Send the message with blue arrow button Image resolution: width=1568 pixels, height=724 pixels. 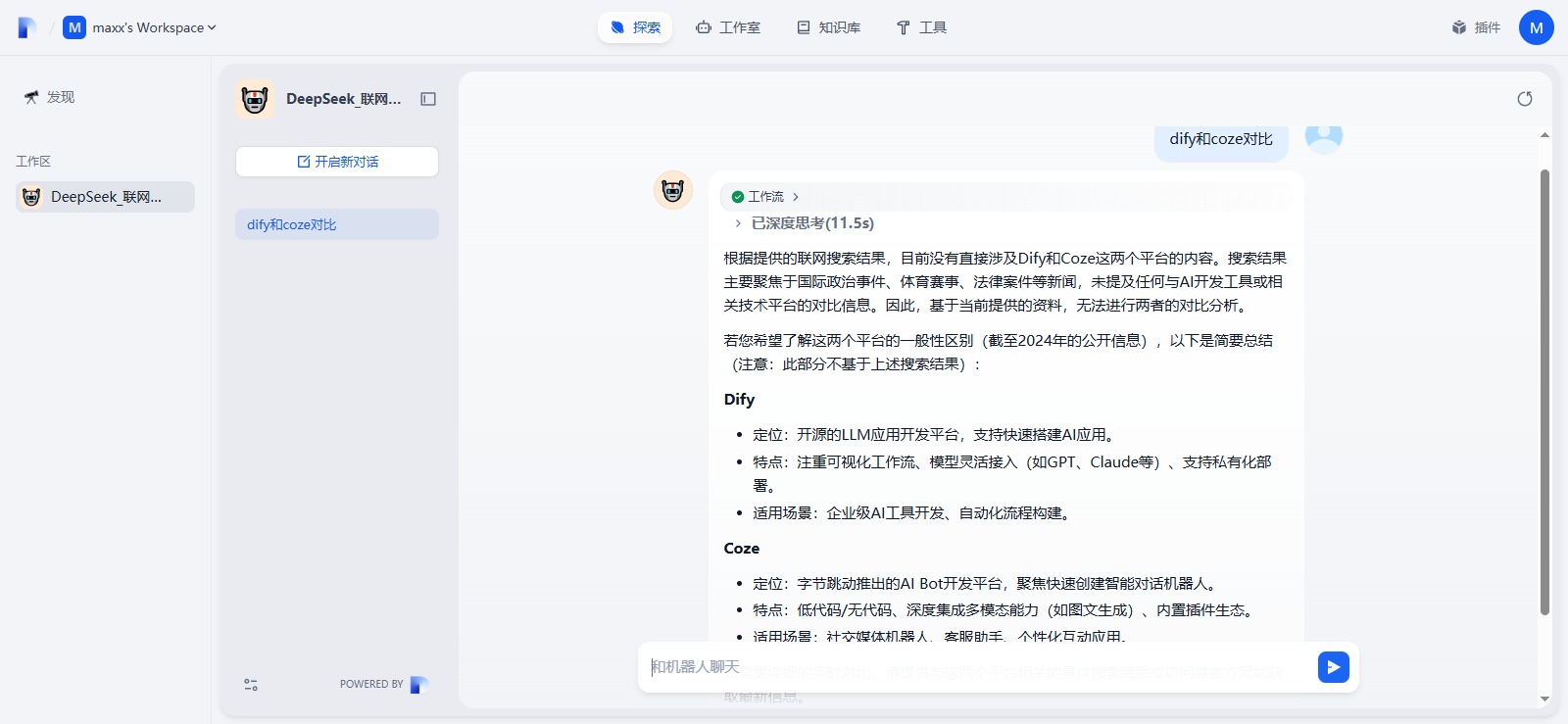point(1334,667)
